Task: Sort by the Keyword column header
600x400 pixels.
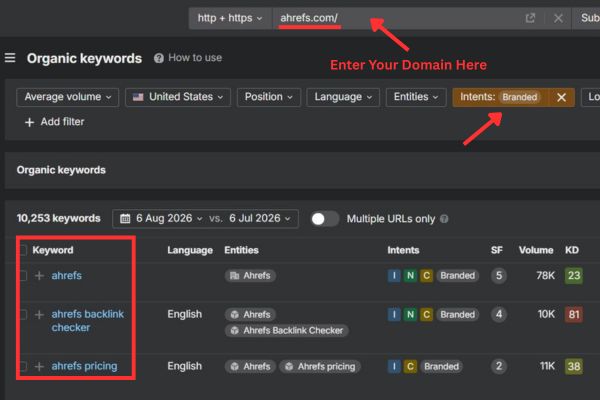Action: pos(53,250)
